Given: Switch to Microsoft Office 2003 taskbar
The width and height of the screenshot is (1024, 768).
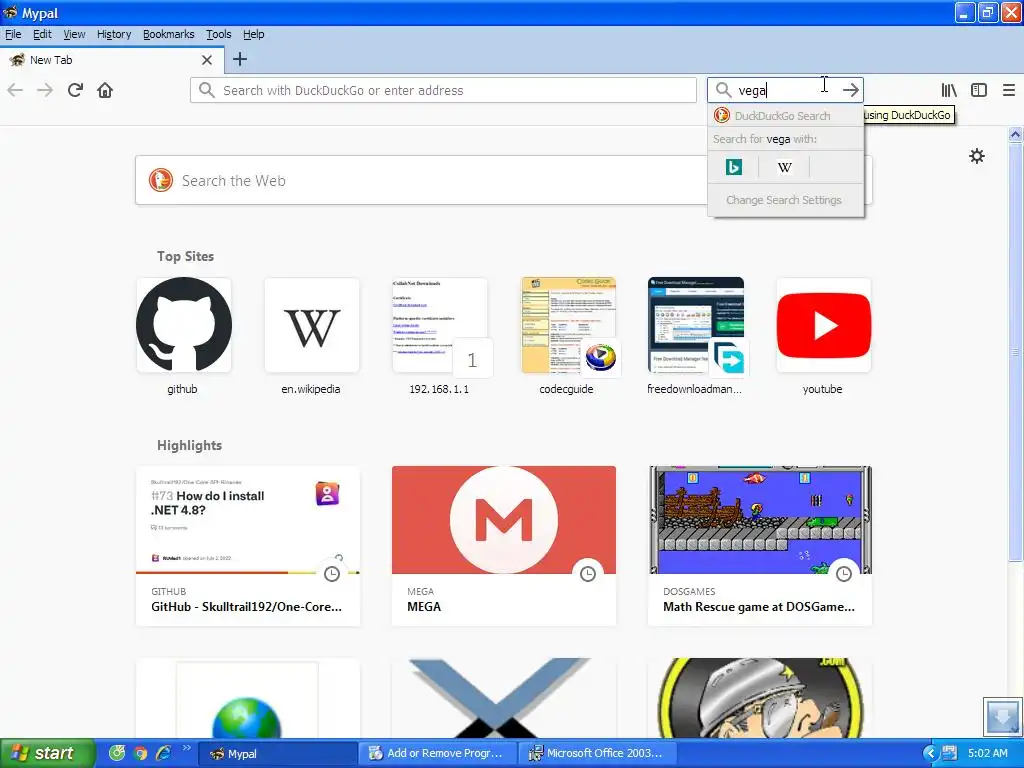Looking at the screenshot, I should click(x=598, y=754).
